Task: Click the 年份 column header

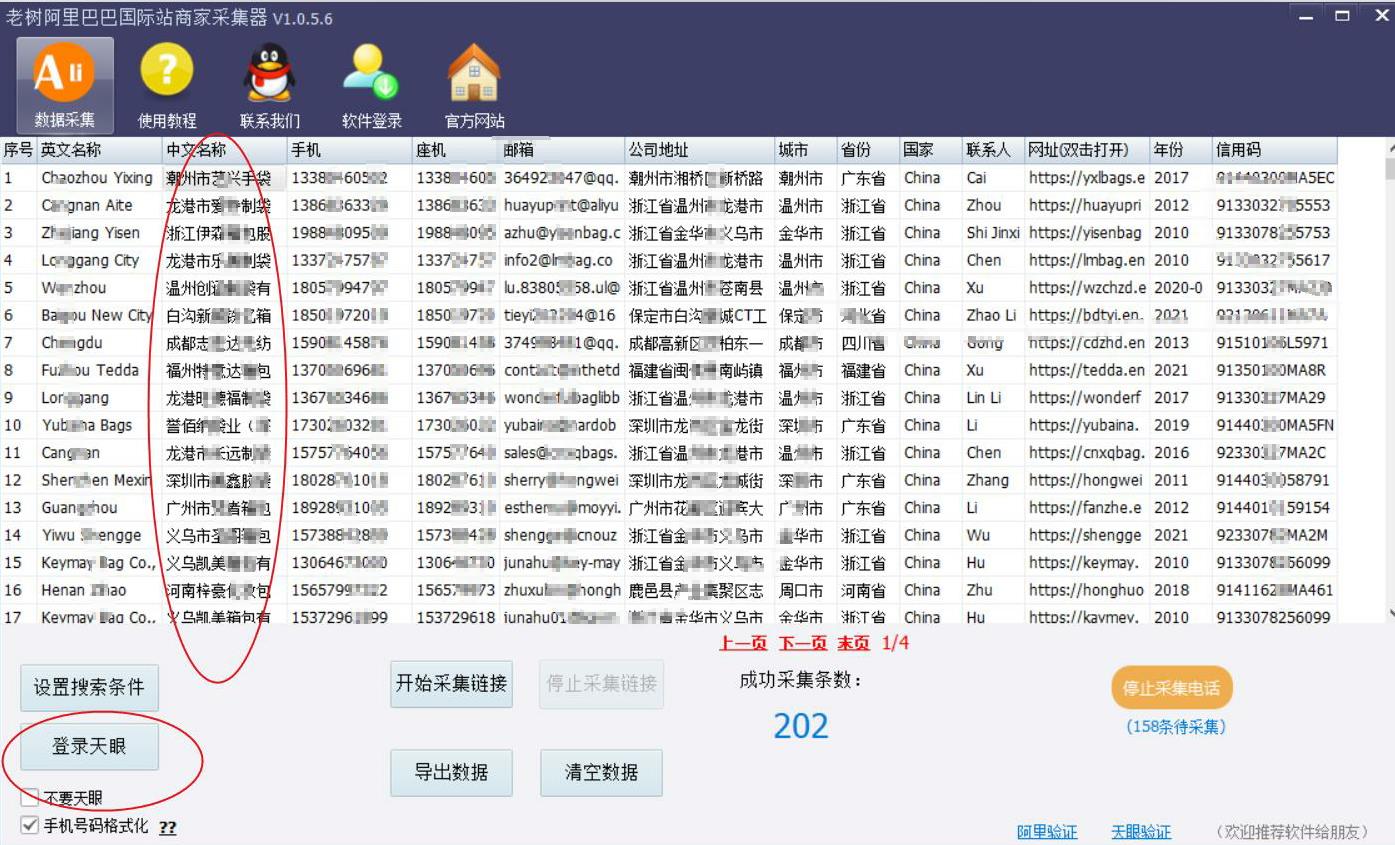Action: click(x=1181, y=150)
